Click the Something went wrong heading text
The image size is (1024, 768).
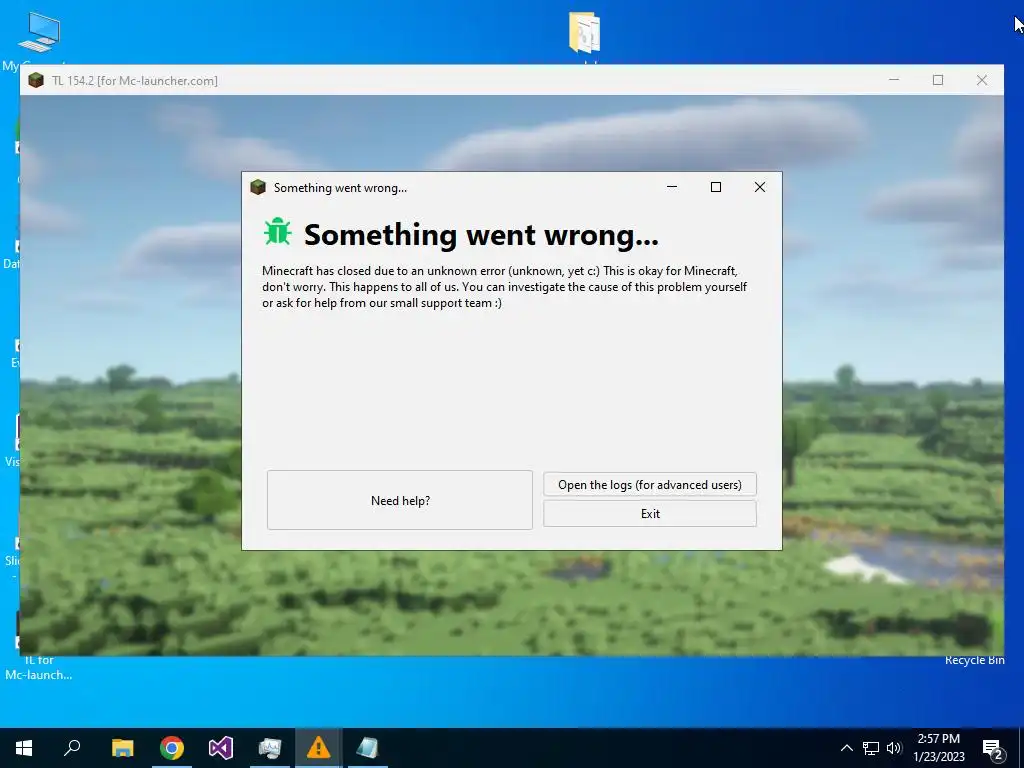(481, 234)
